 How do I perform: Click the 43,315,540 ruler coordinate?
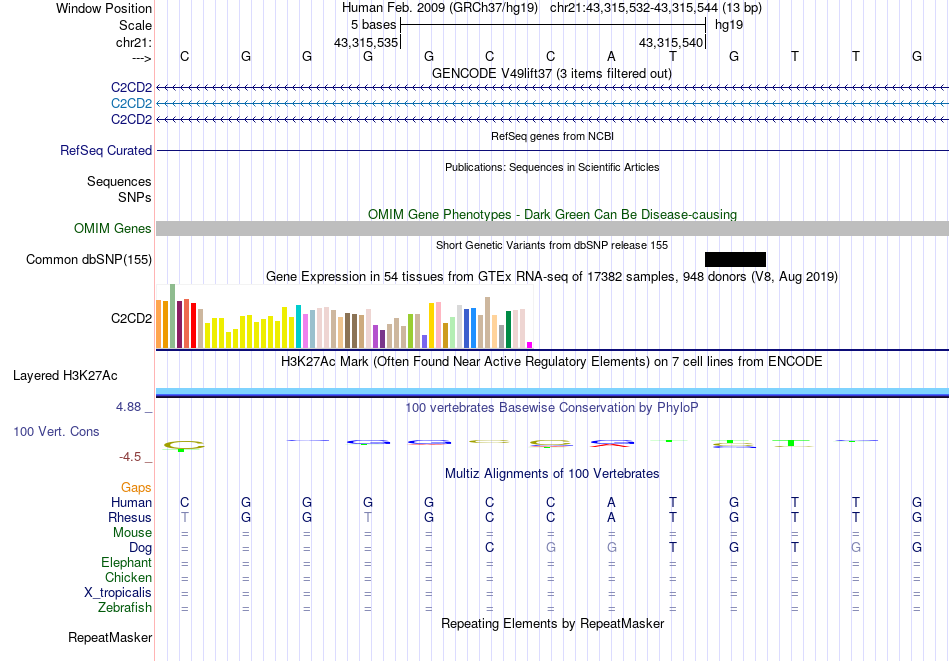tap(671, 42)
